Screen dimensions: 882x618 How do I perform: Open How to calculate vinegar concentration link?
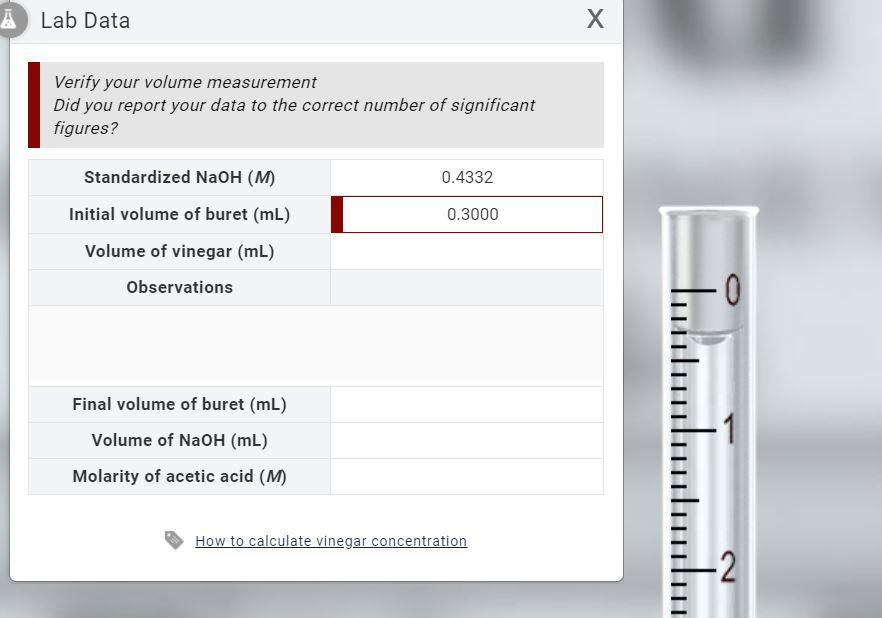pyautogui.click(x=331, y=540)
